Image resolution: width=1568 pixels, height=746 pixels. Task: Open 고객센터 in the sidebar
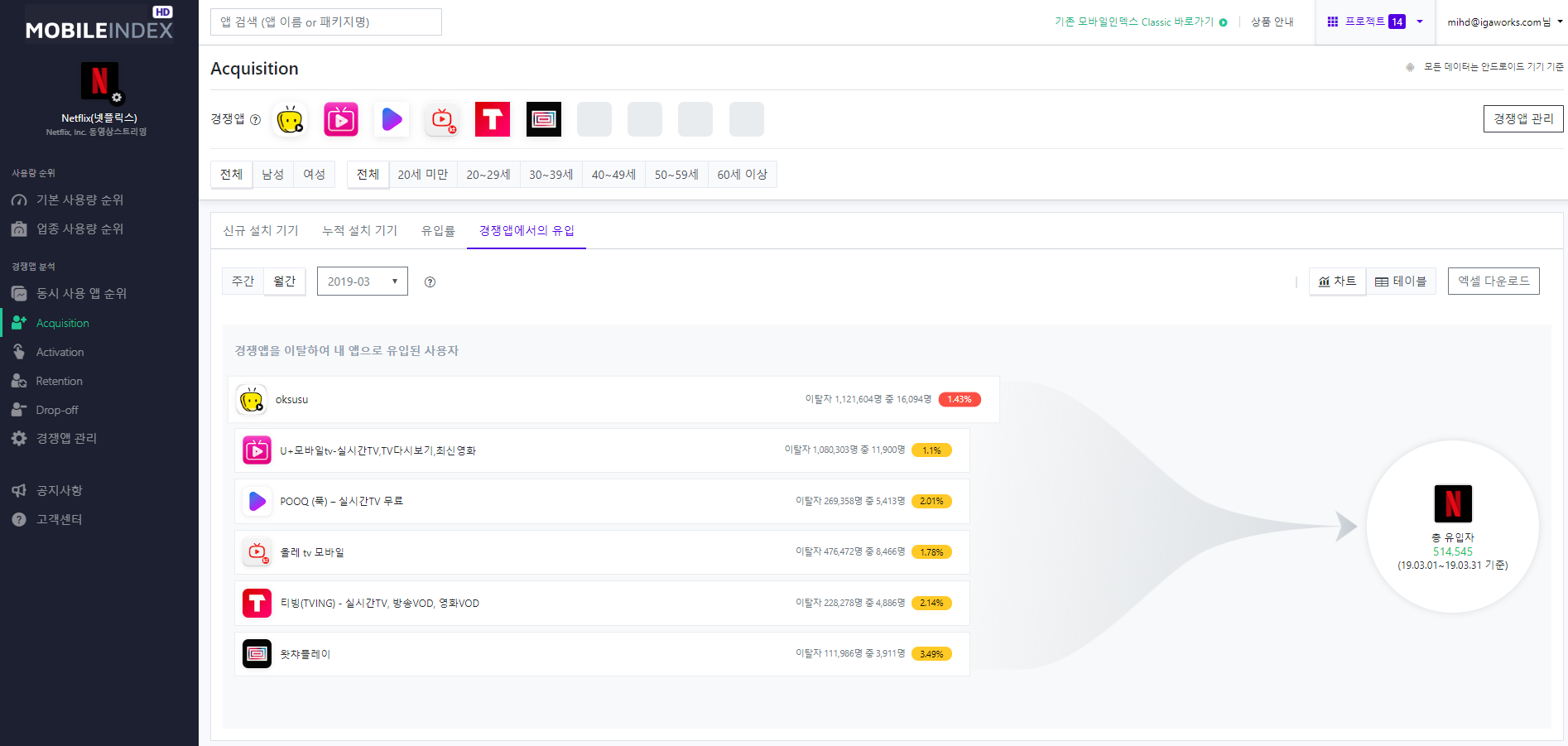pyautogui.click(x=59, y=519)
